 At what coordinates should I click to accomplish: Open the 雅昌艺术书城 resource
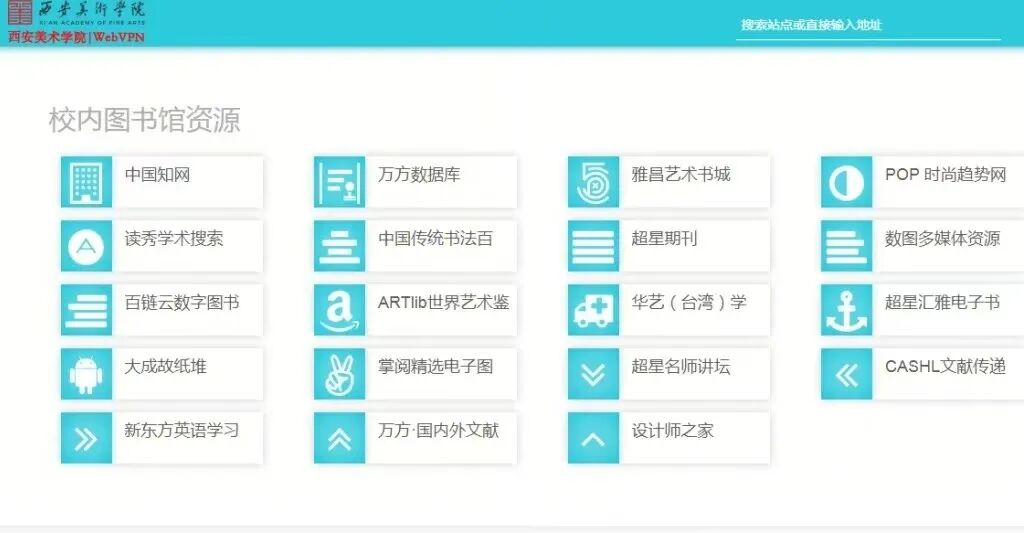pos(680,174)
